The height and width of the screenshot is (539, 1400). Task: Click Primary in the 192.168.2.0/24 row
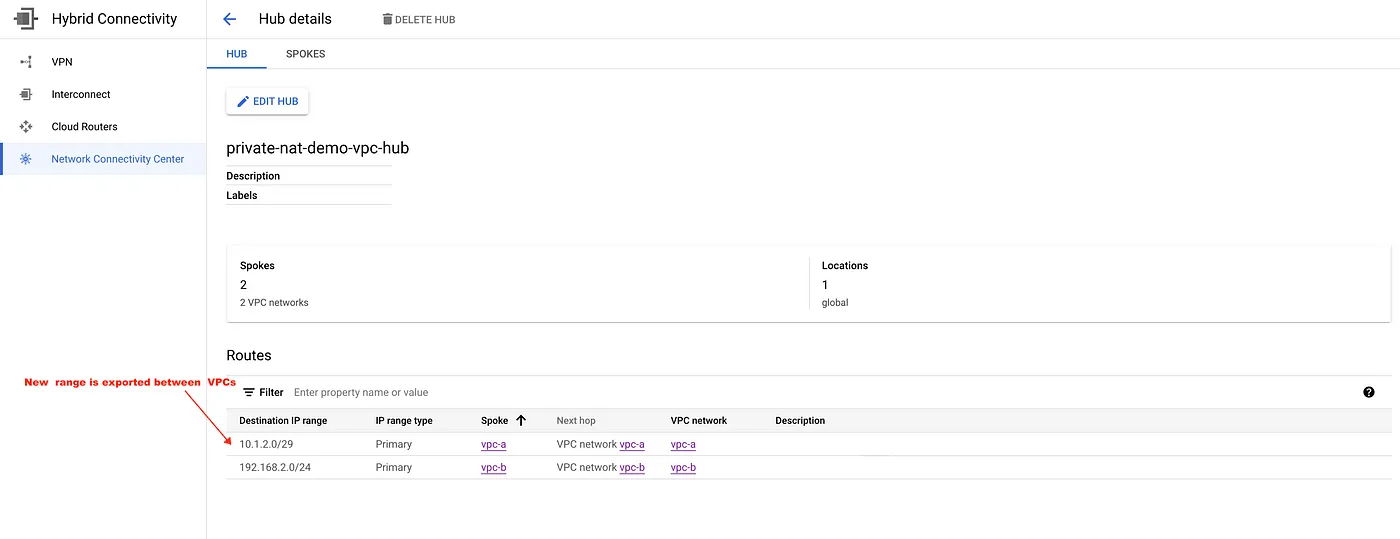coord(393,467)
